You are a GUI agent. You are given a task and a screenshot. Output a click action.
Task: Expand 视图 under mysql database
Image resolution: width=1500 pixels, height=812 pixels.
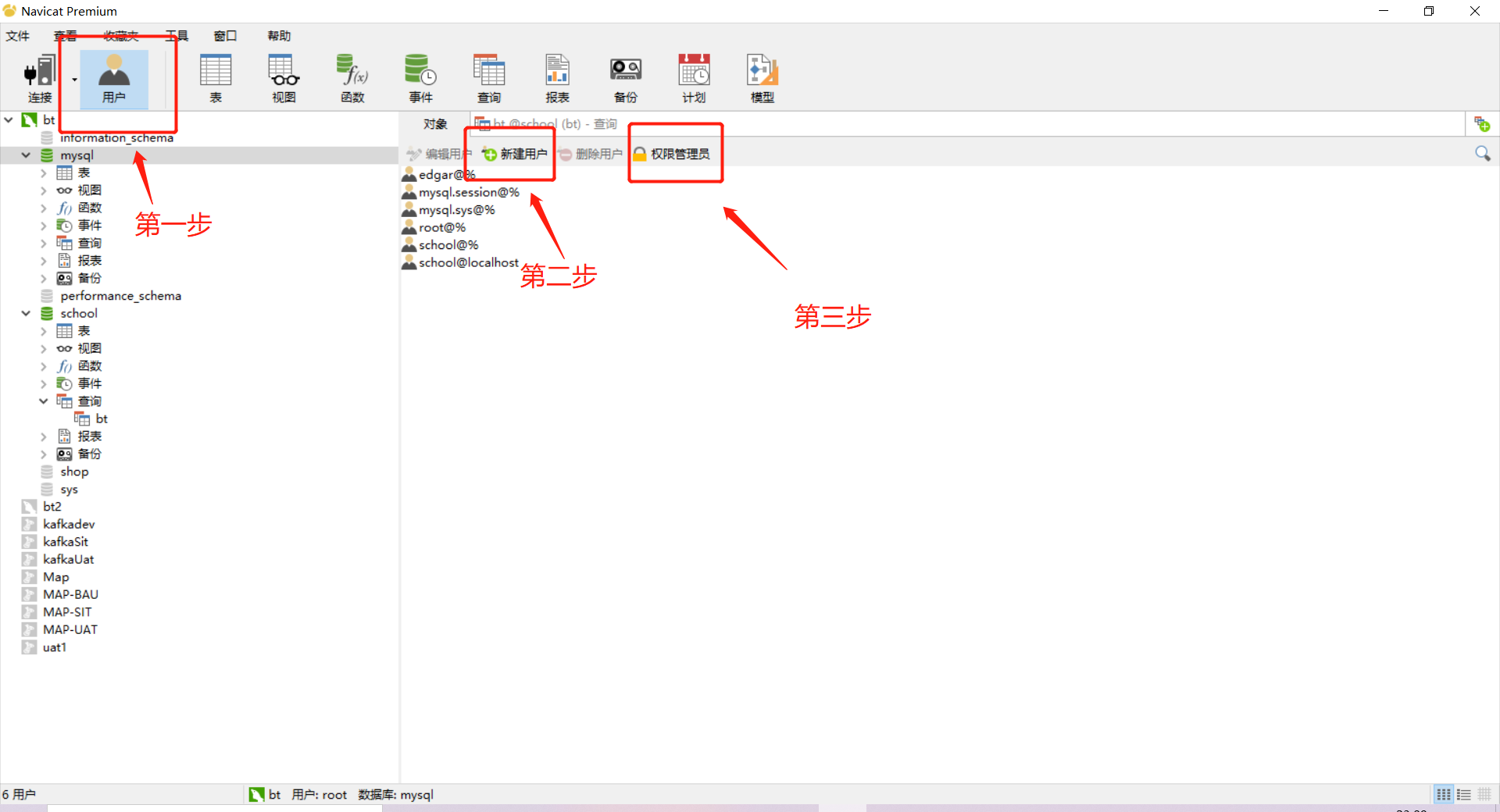[44, 191]
